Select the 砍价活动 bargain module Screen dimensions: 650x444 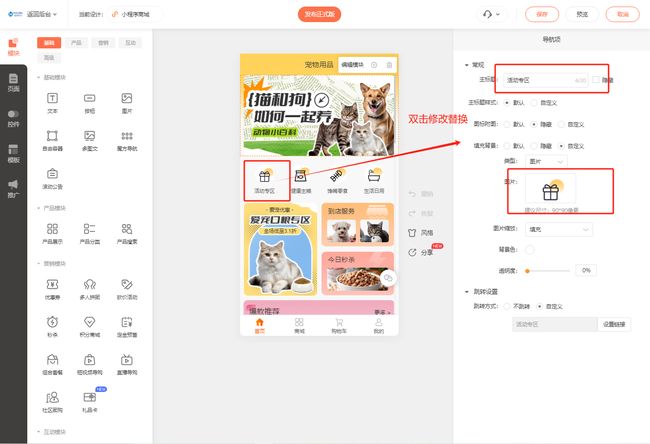coord(127,289)
